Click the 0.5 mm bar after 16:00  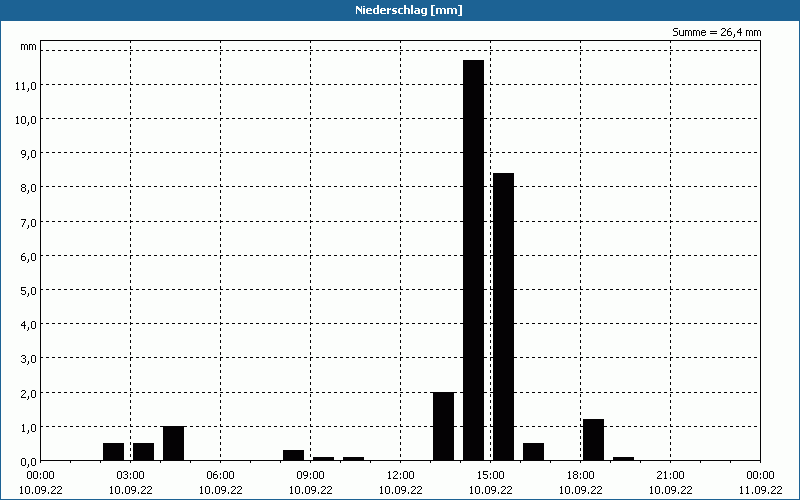(534, 452)
